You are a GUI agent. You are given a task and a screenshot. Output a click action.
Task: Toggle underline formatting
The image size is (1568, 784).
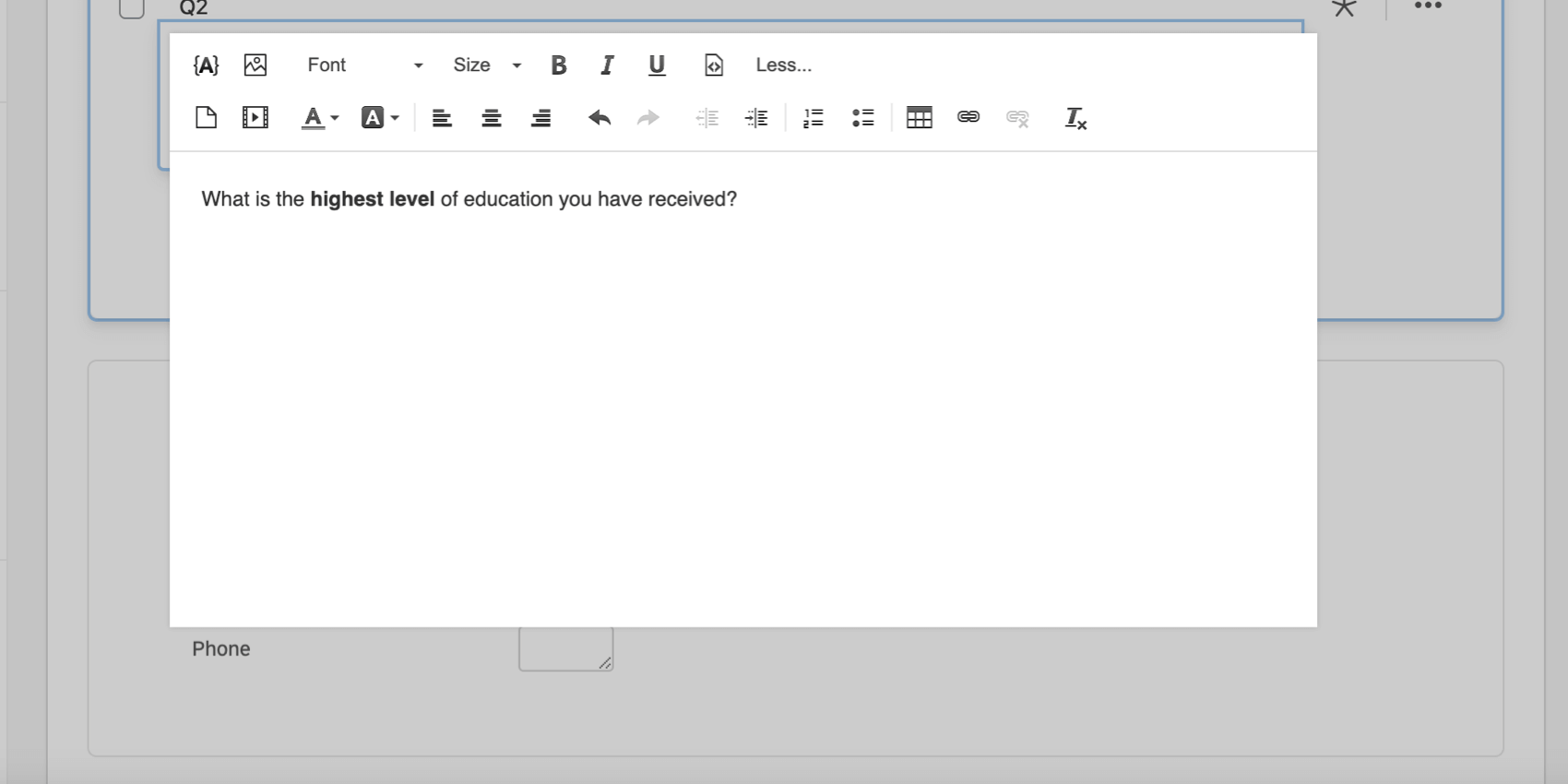(x=657, y=65)
